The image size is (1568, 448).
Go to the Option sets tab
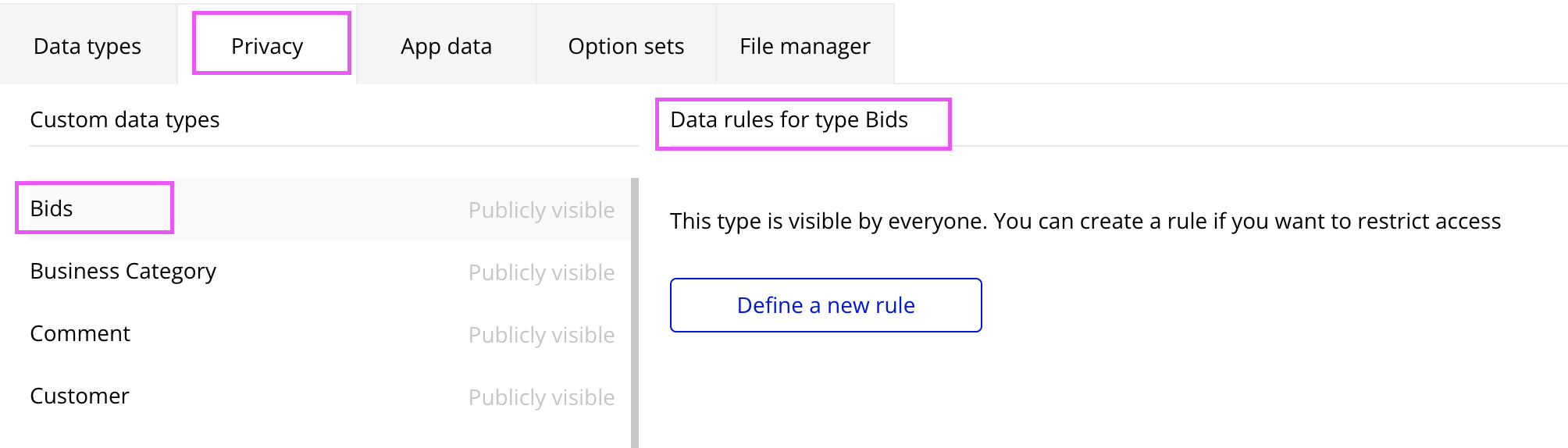click(625, 46)
